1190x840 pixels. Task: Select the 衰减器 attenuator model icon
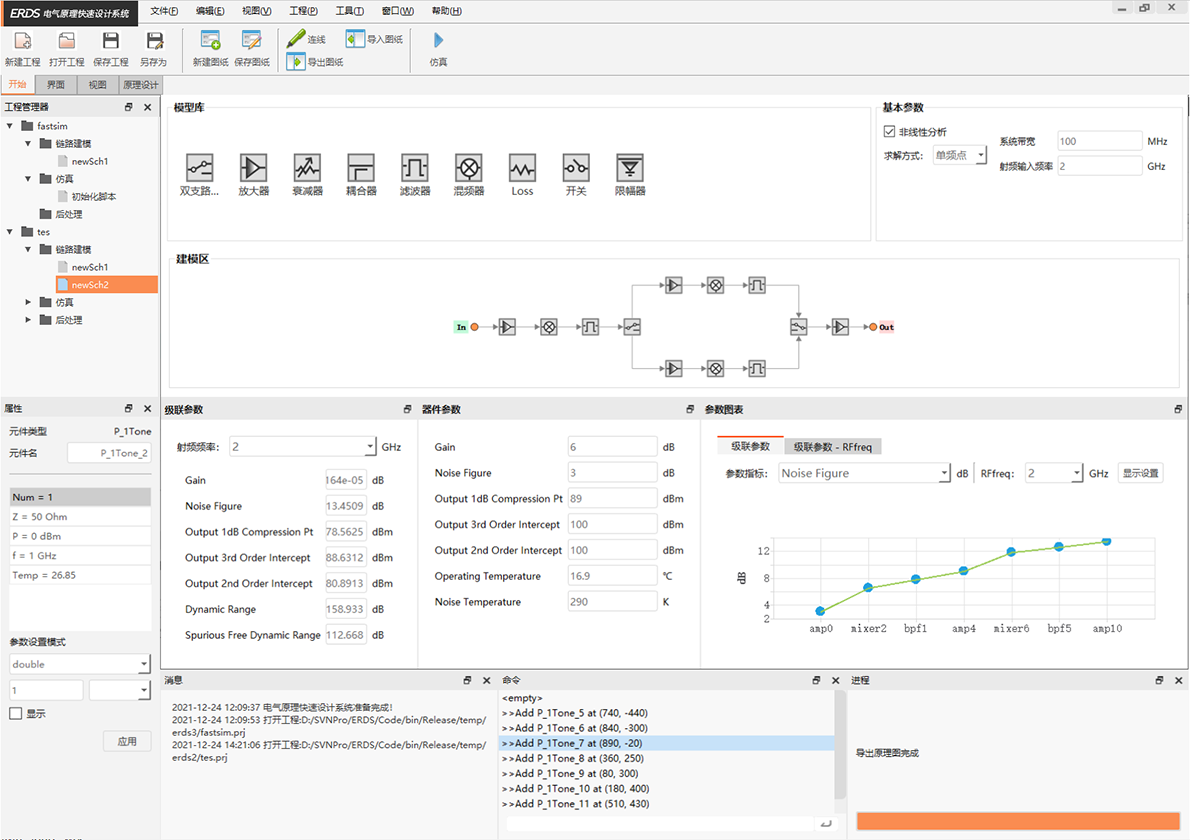pos(307,167)
